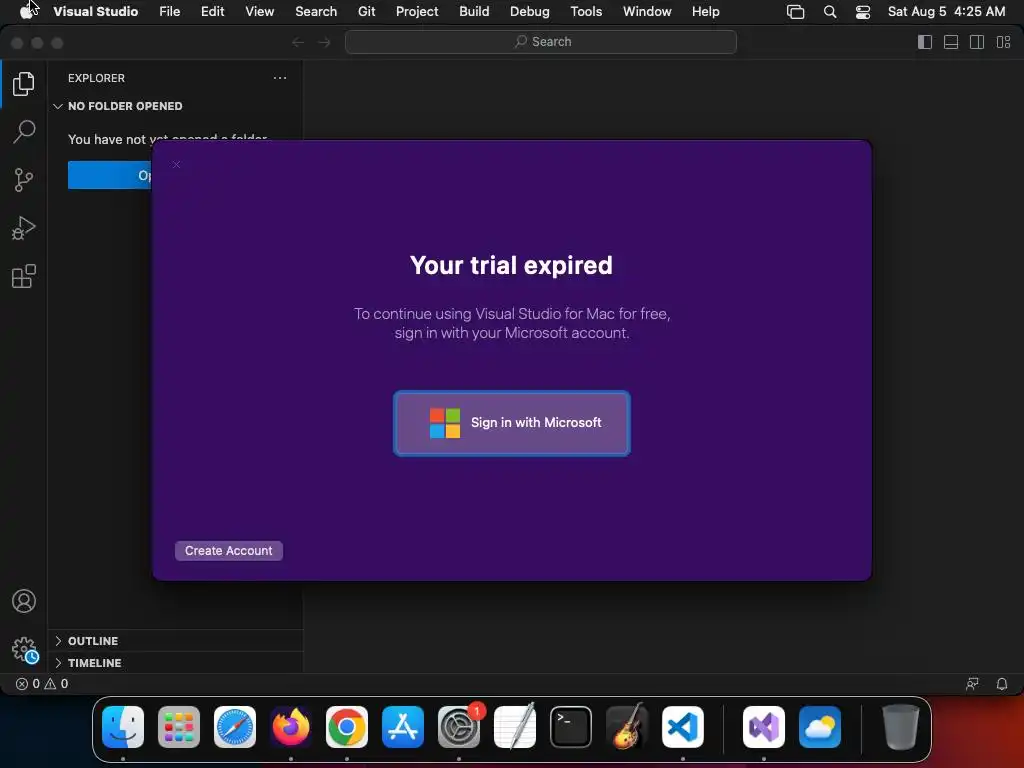Open the Source Control view icon
The width and height of the screenshot is (1024, 768).
(x=24, y=180)
